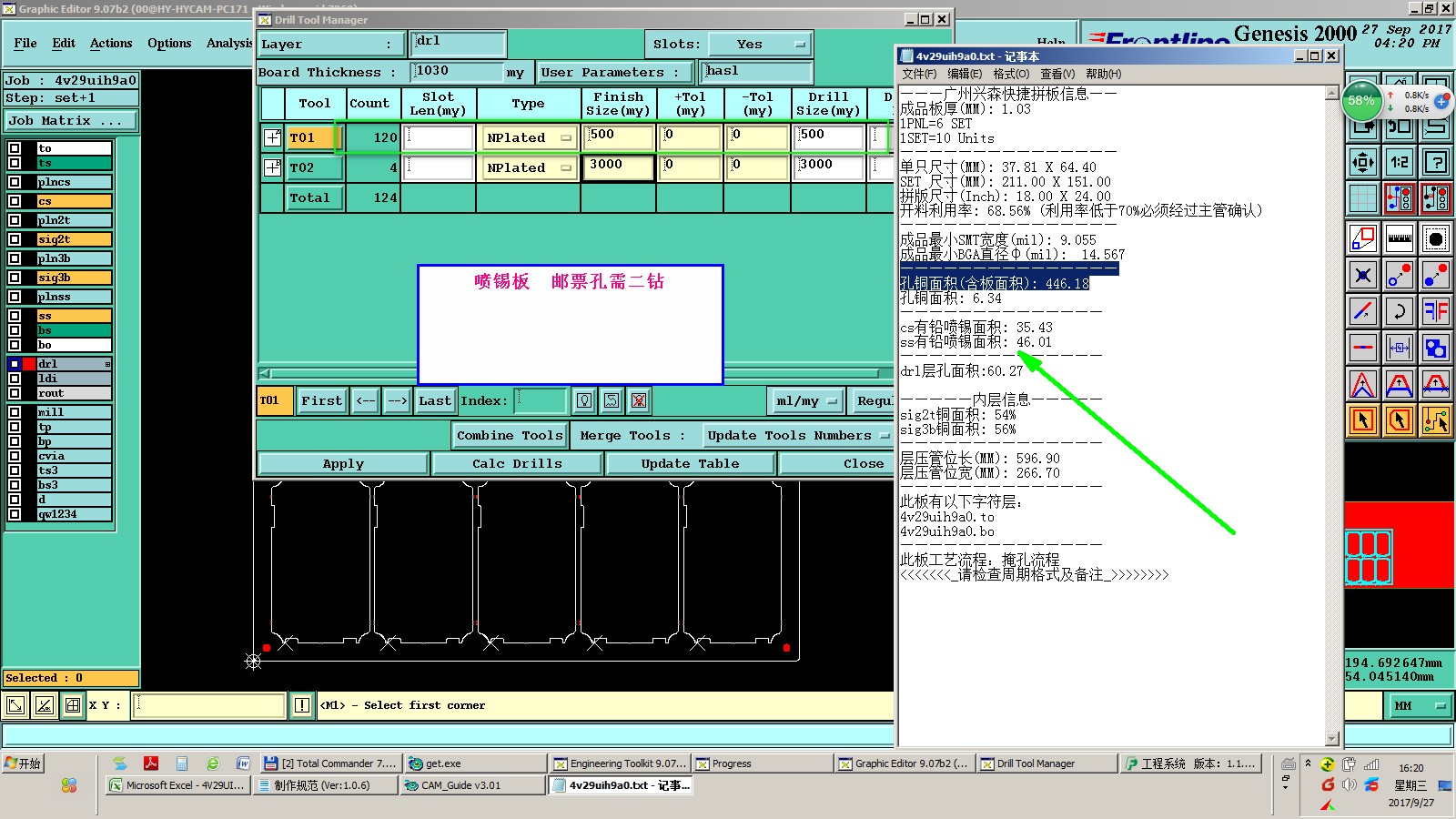Open the 开始 Start button

coord(24,763)
